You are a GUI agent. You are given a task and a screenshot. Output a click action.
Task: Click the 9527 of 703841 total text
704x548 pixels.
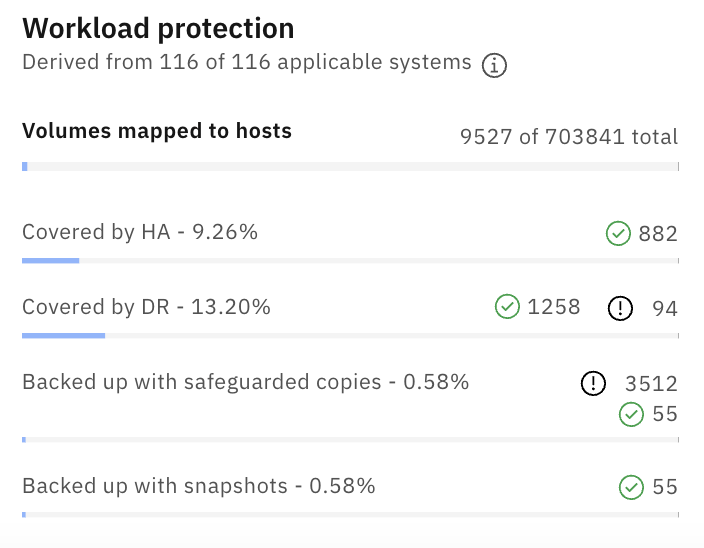tap(569, 137)
